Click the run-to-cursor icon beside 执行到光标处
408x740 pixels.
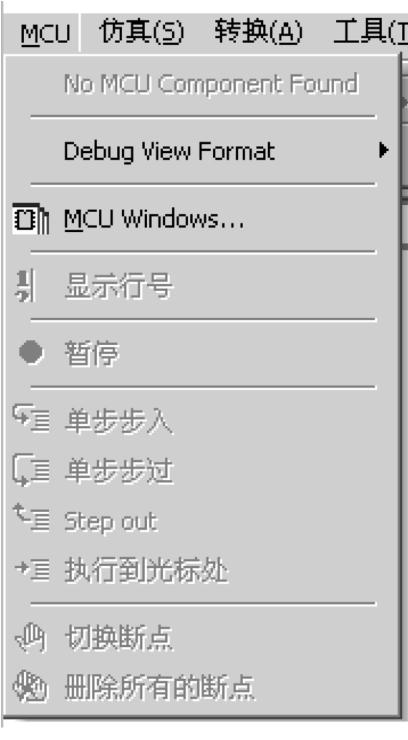(x=32, y=570)
